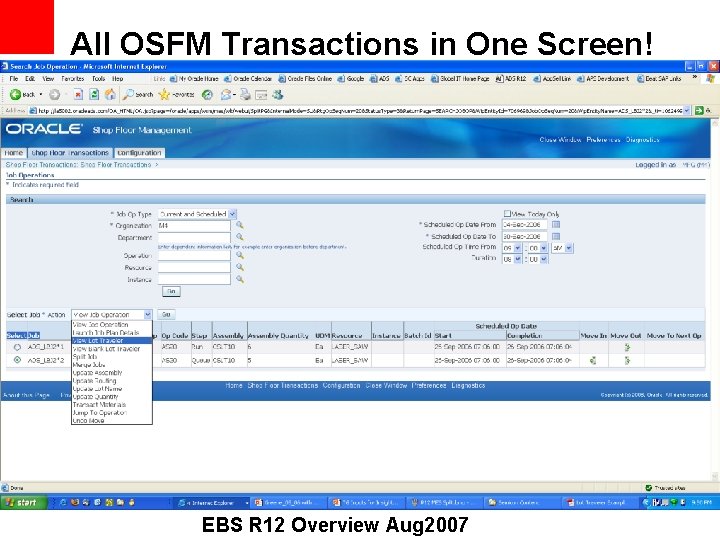Click into the Organization input field

coord(194,225)
